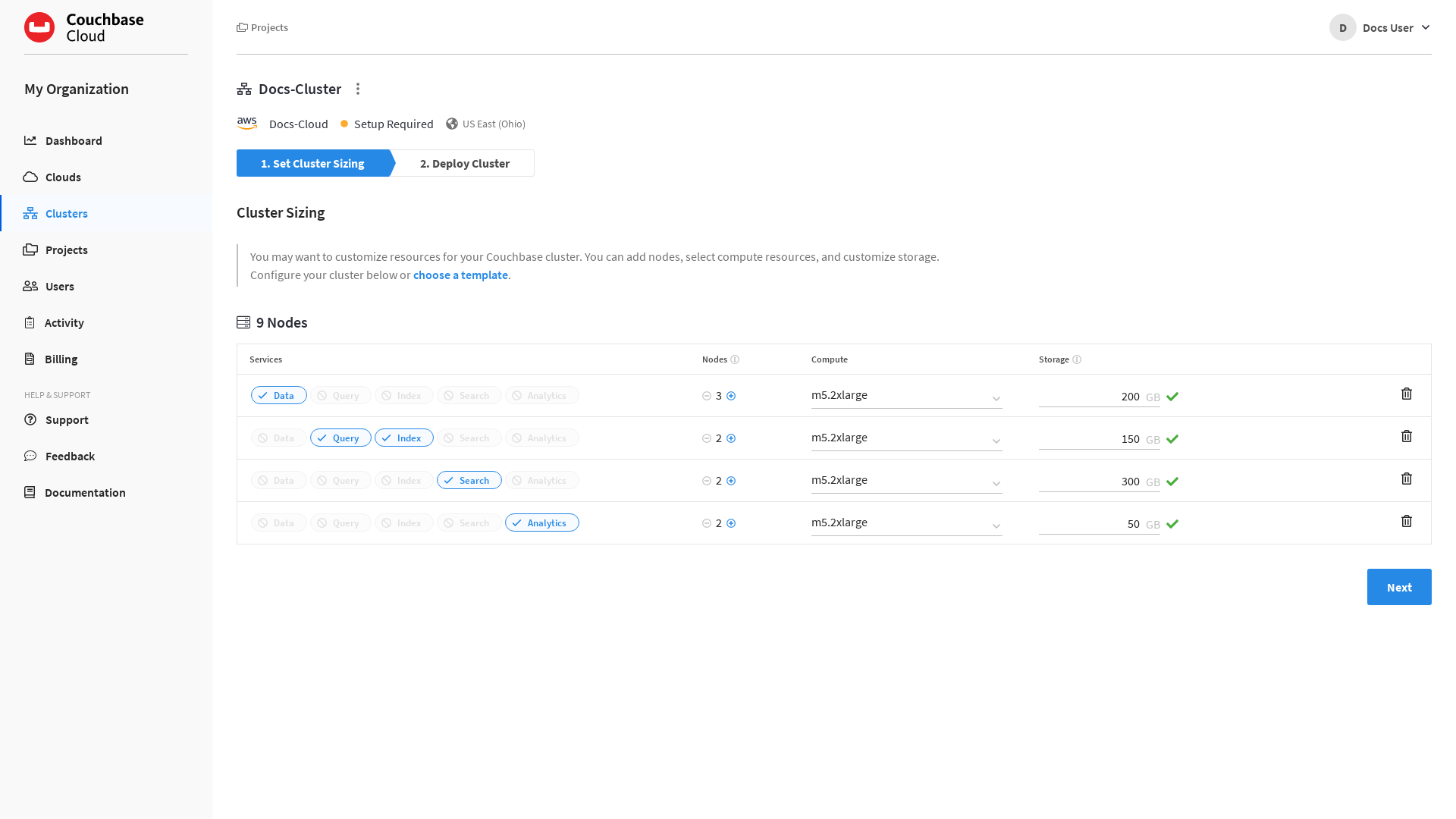Screen dimensions: 1456x819
Task: Enable Search service in fourth row
Action: click(469, 522)
